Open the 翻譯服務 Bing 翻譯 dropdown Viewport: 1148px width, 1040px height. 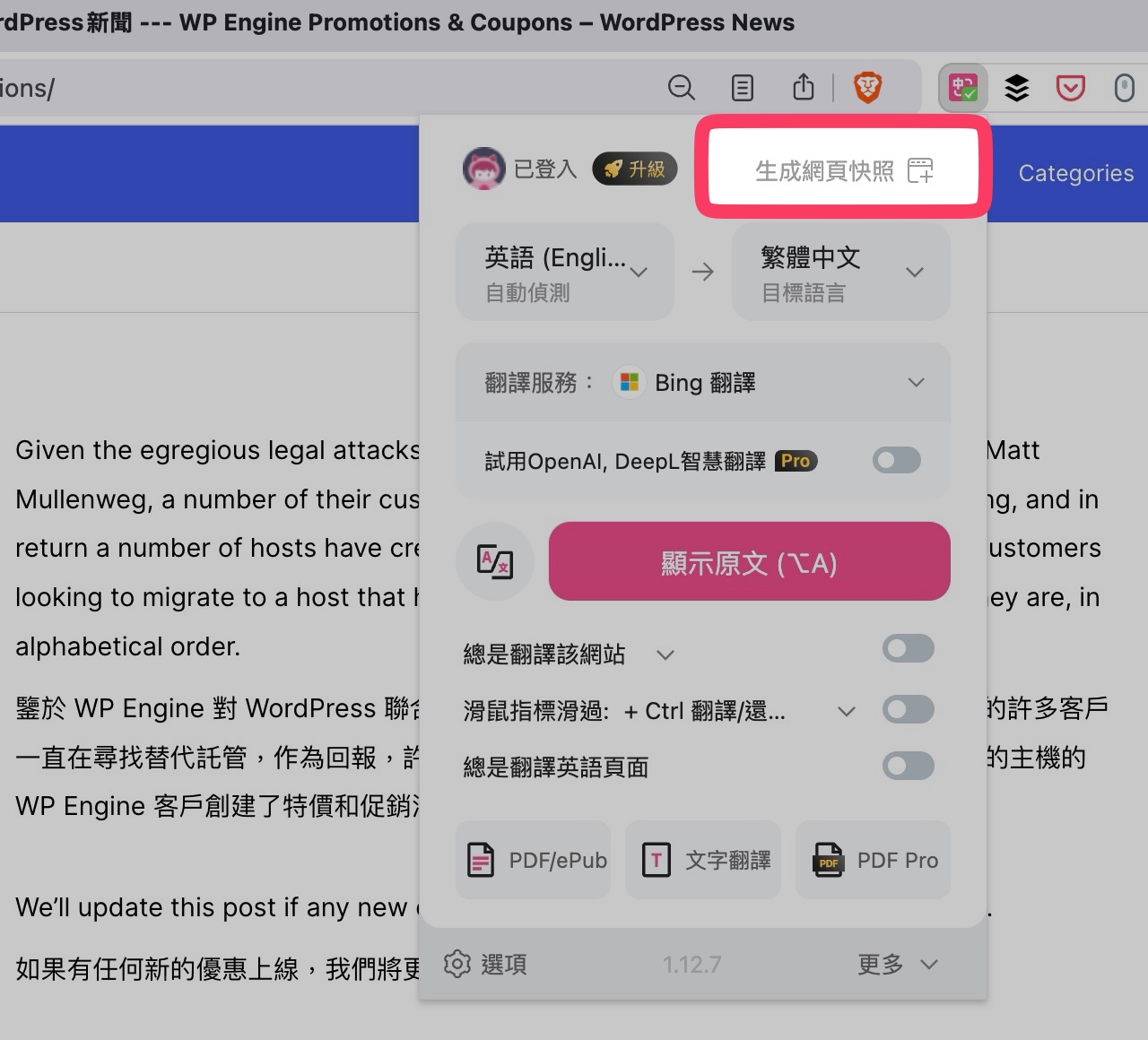[x=703, y=383]
